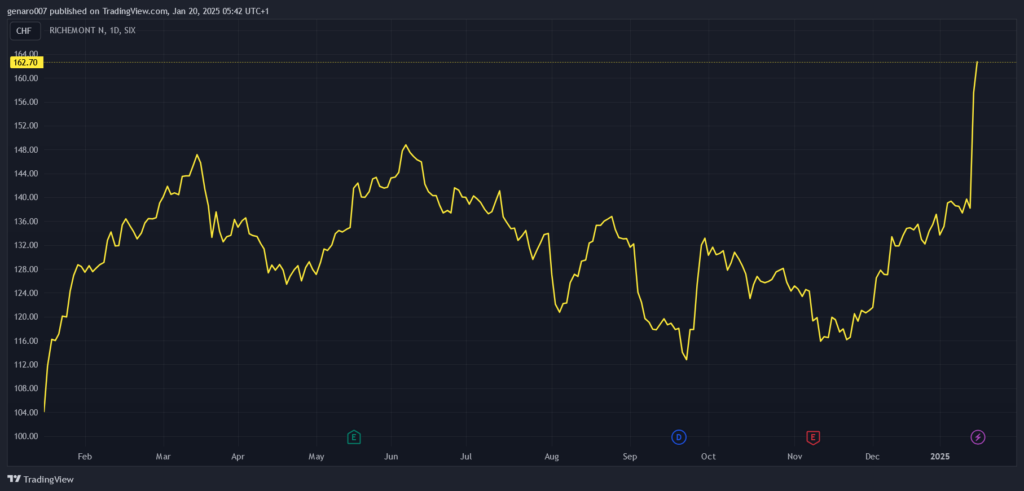Viewport: 1024px width, 491px height.
Task: Click the chart line's peak at far right
Action: click(977, 62)
